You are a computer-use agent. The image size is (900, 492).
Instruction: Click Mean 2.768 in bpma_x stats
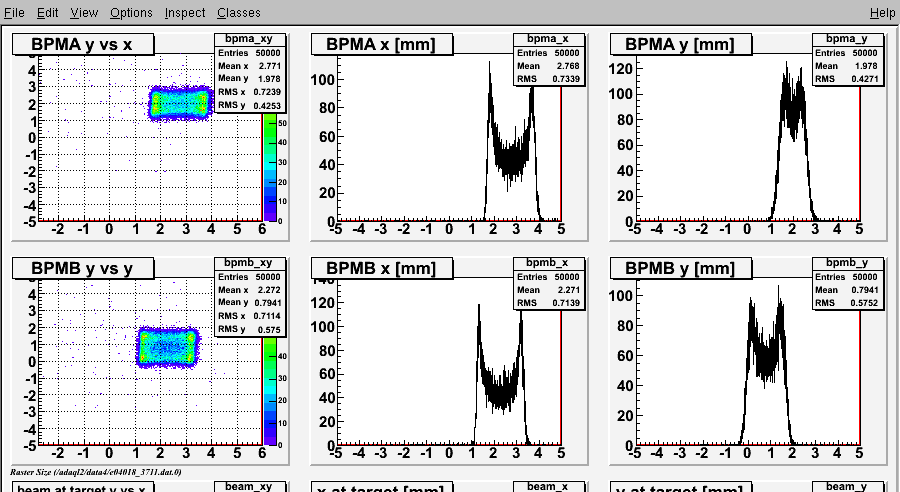click(548, 66)
